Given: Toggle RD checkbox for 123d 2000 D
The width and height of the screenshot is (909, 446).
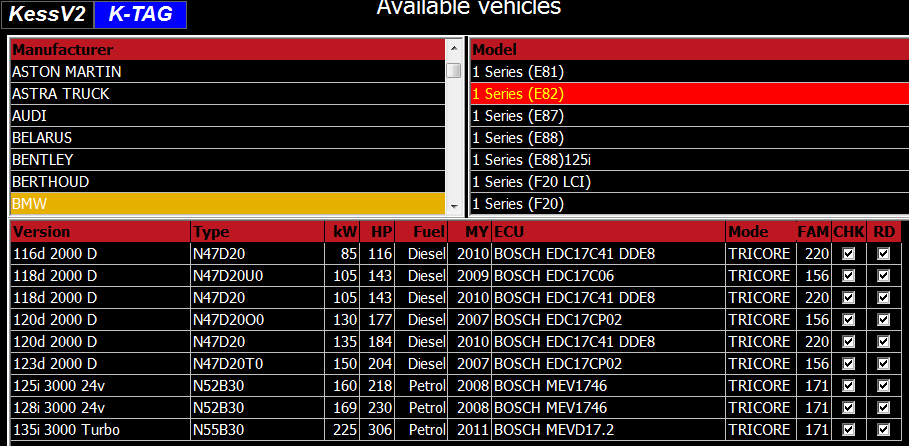Looking at the screenshot, I should click(883, 364).
